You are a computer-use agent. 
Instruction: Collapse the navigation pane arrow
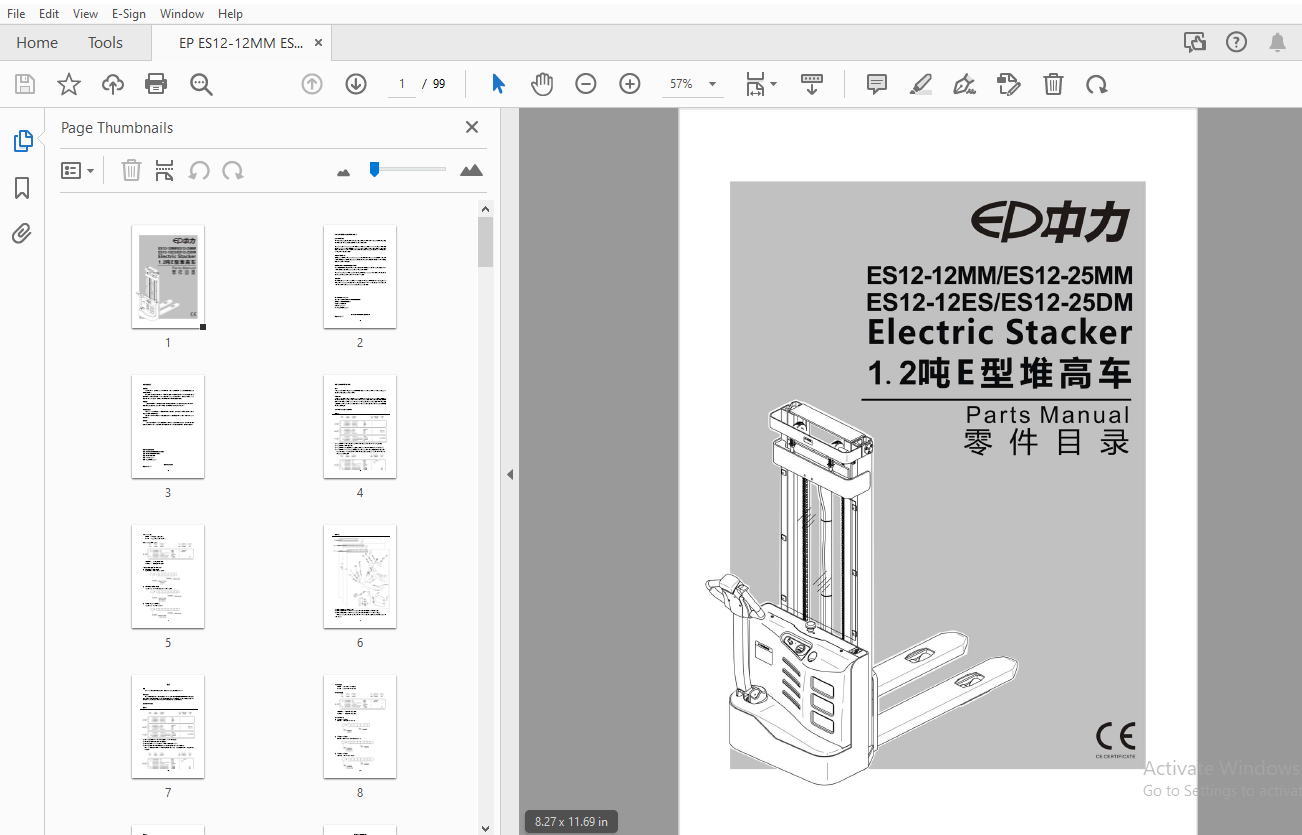pos(509,474)
